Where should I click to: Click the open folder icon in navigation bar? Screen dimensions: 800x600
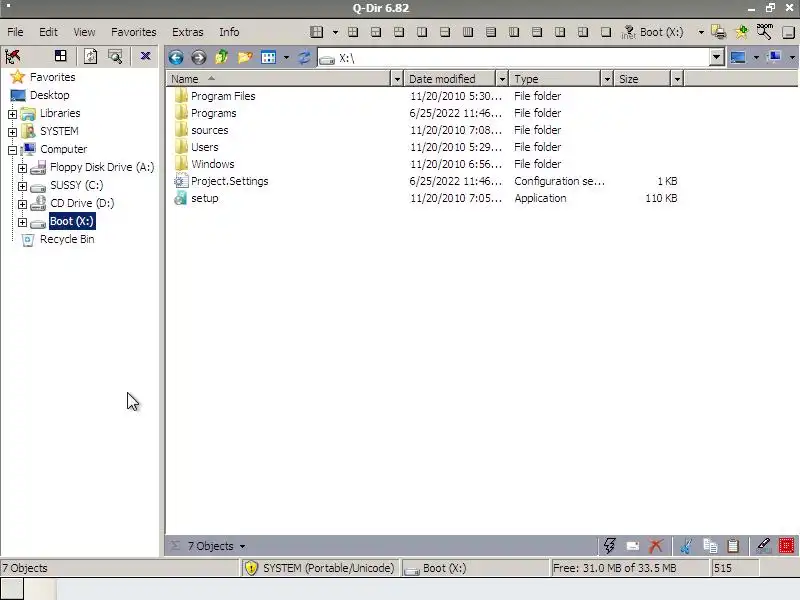245,57
